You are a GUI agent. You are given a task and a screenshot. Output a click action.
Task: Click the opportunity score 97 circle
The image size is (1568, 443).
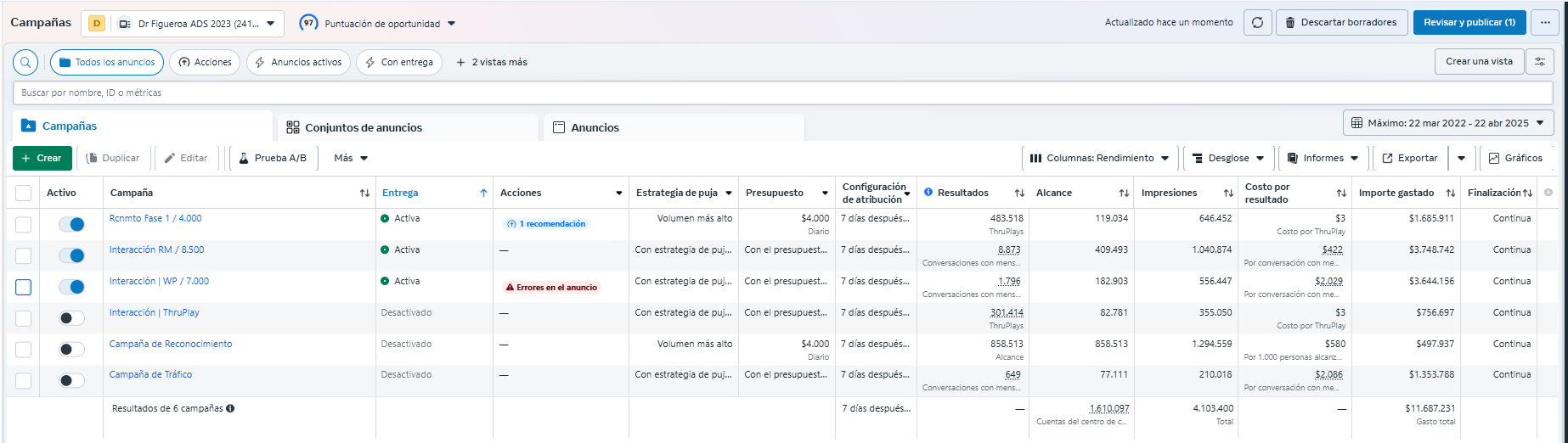tap(308, 23)
